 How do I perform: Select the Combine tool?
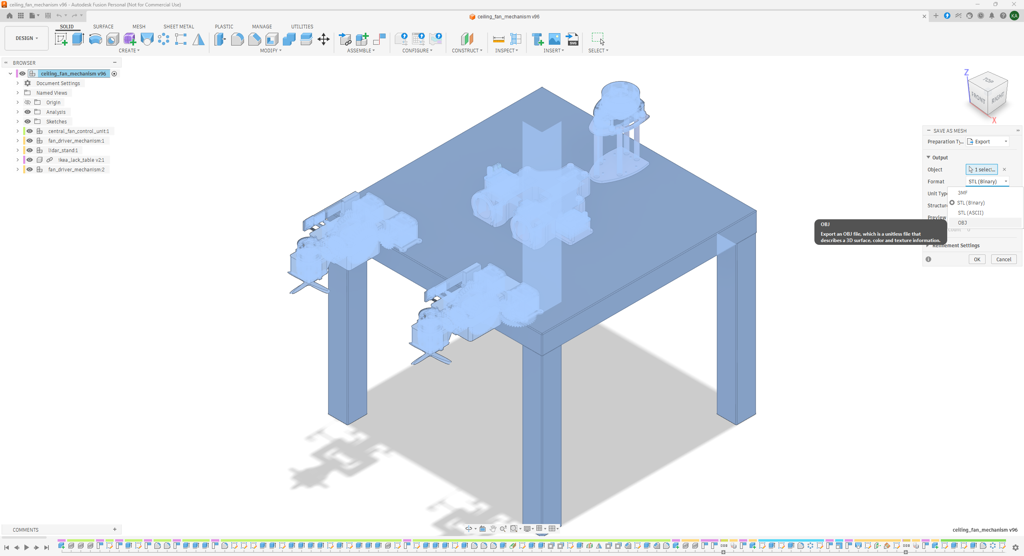(x=289, y=39)
